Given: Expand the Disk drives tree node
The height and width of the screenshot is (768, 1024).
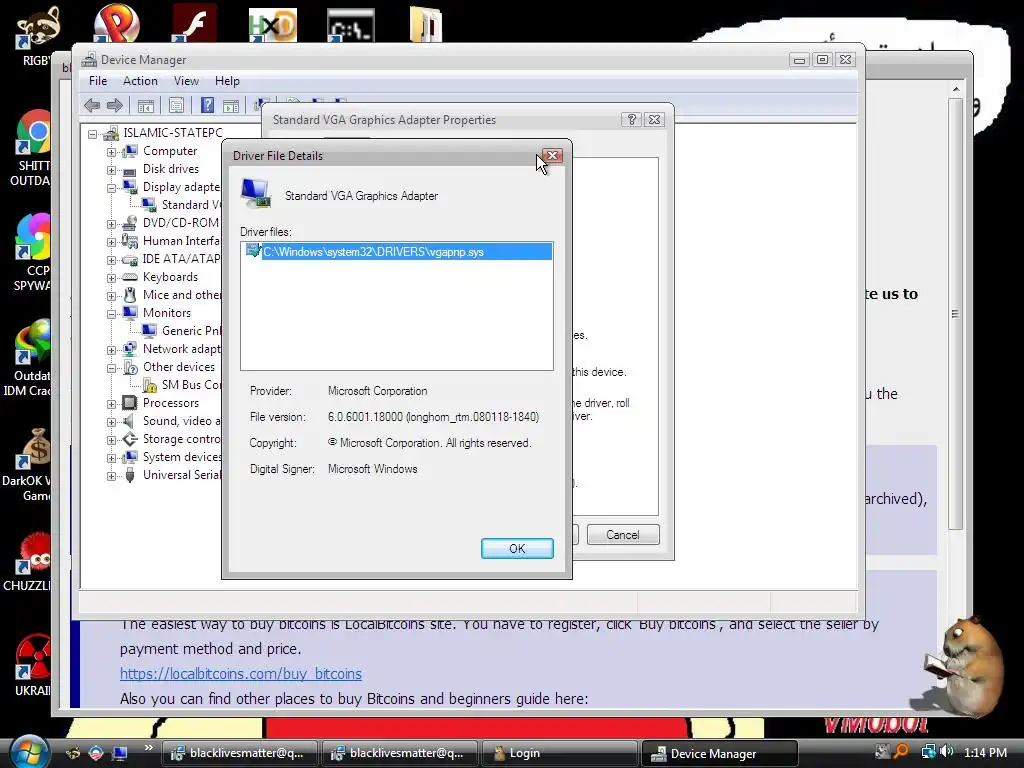Looking at the screenshot, I should (x=111, y=170).
